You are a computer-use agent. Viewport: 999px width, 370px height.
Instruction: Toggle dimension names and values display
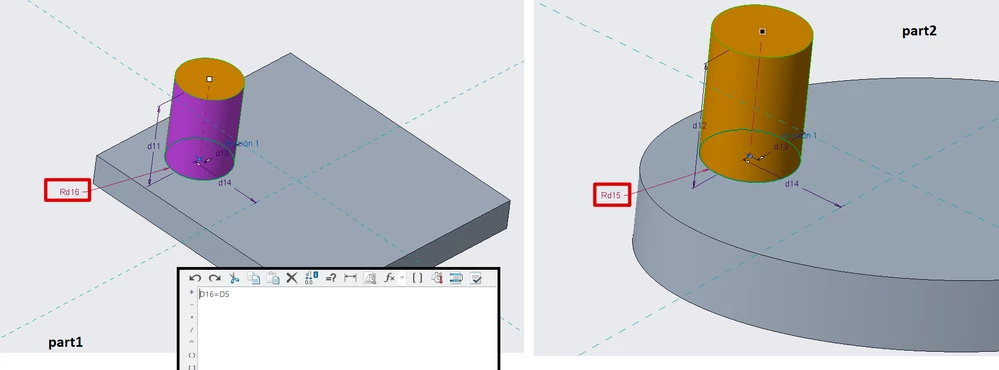pos(311,278)
